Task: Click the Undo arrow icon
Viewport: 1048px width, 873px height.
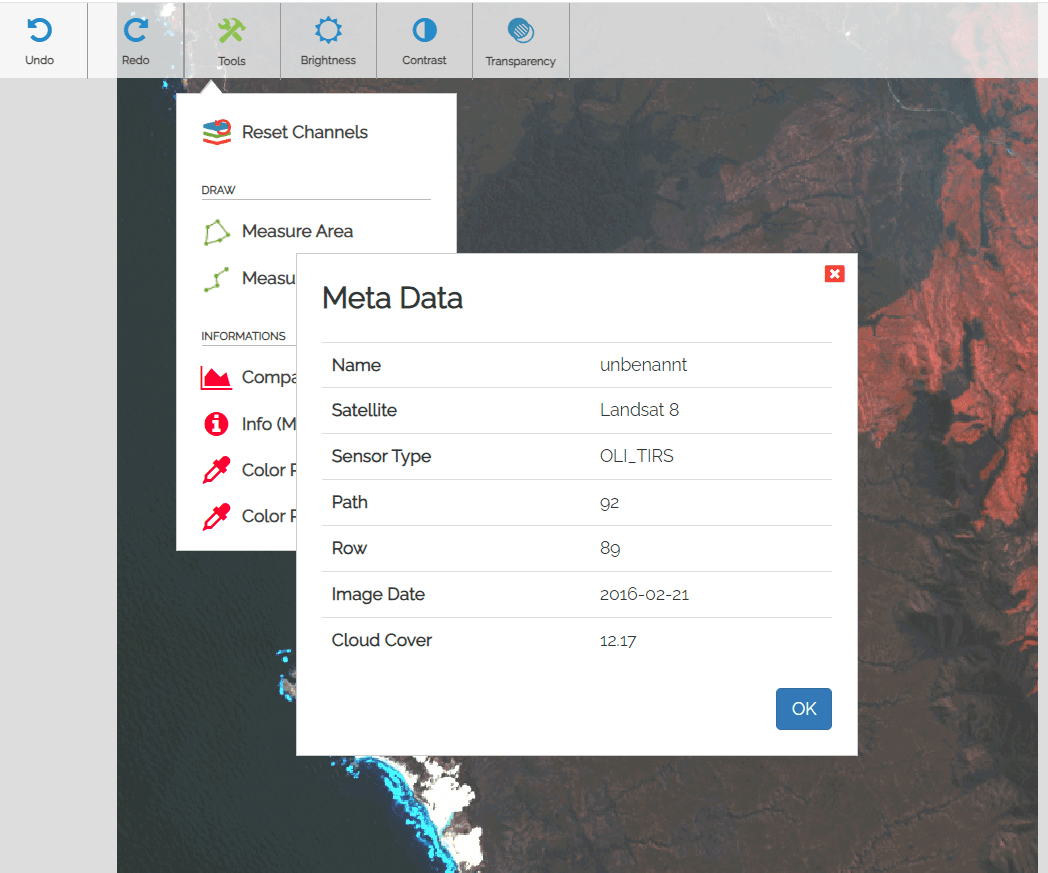Action: click(x=39, y=31)
